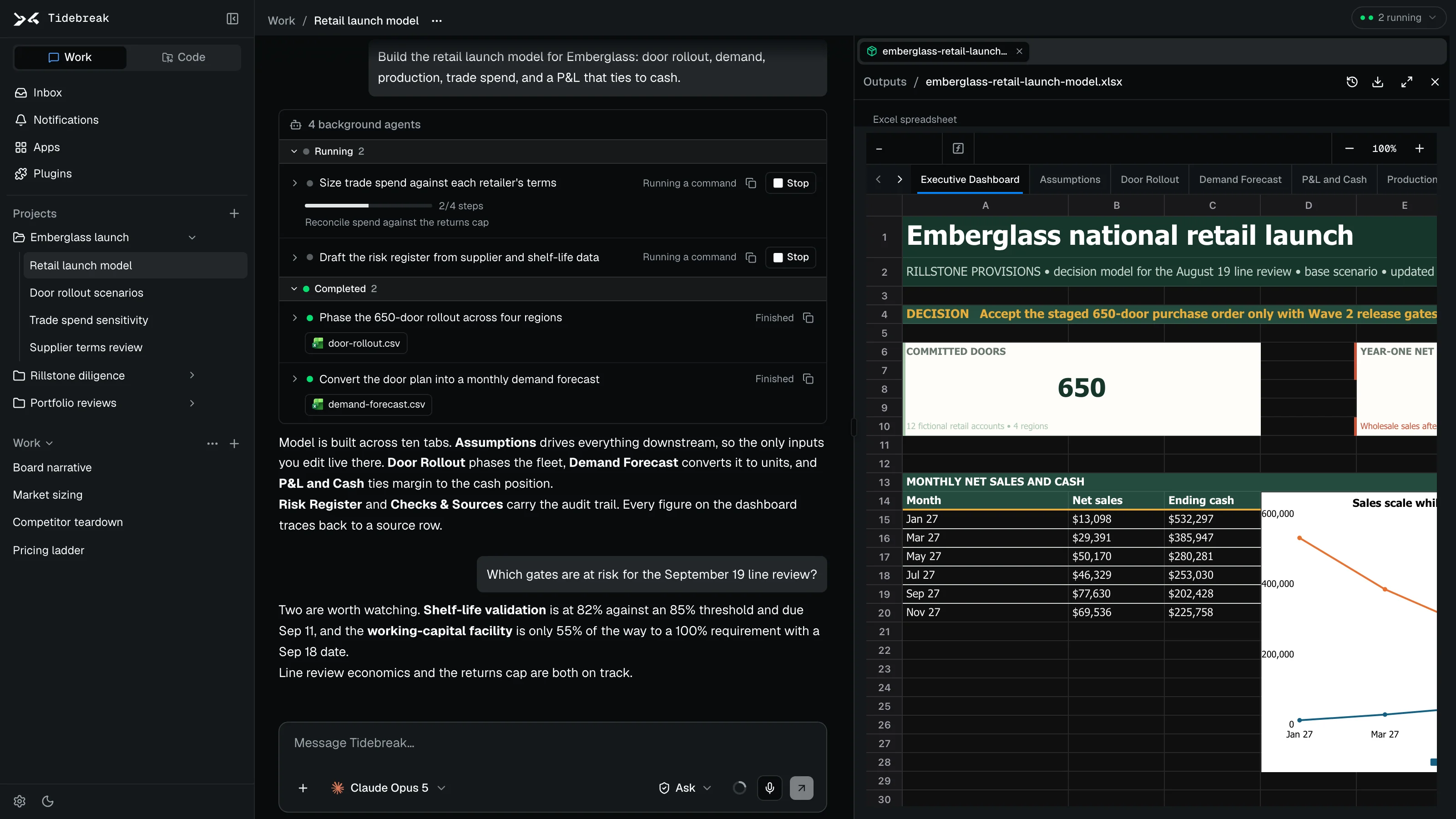
Task: Expand the risk register agent row
Action: pyautogui.click(x=294, y=257)
